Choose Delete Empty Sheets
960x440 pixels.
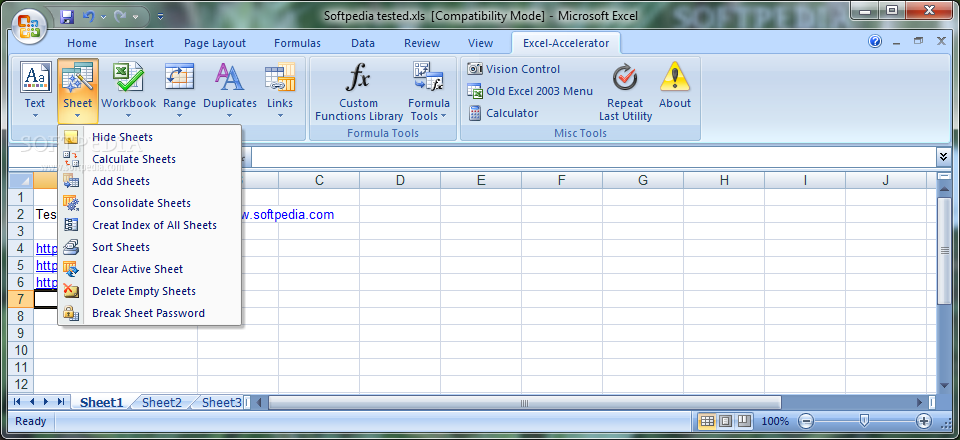(151, 291)
